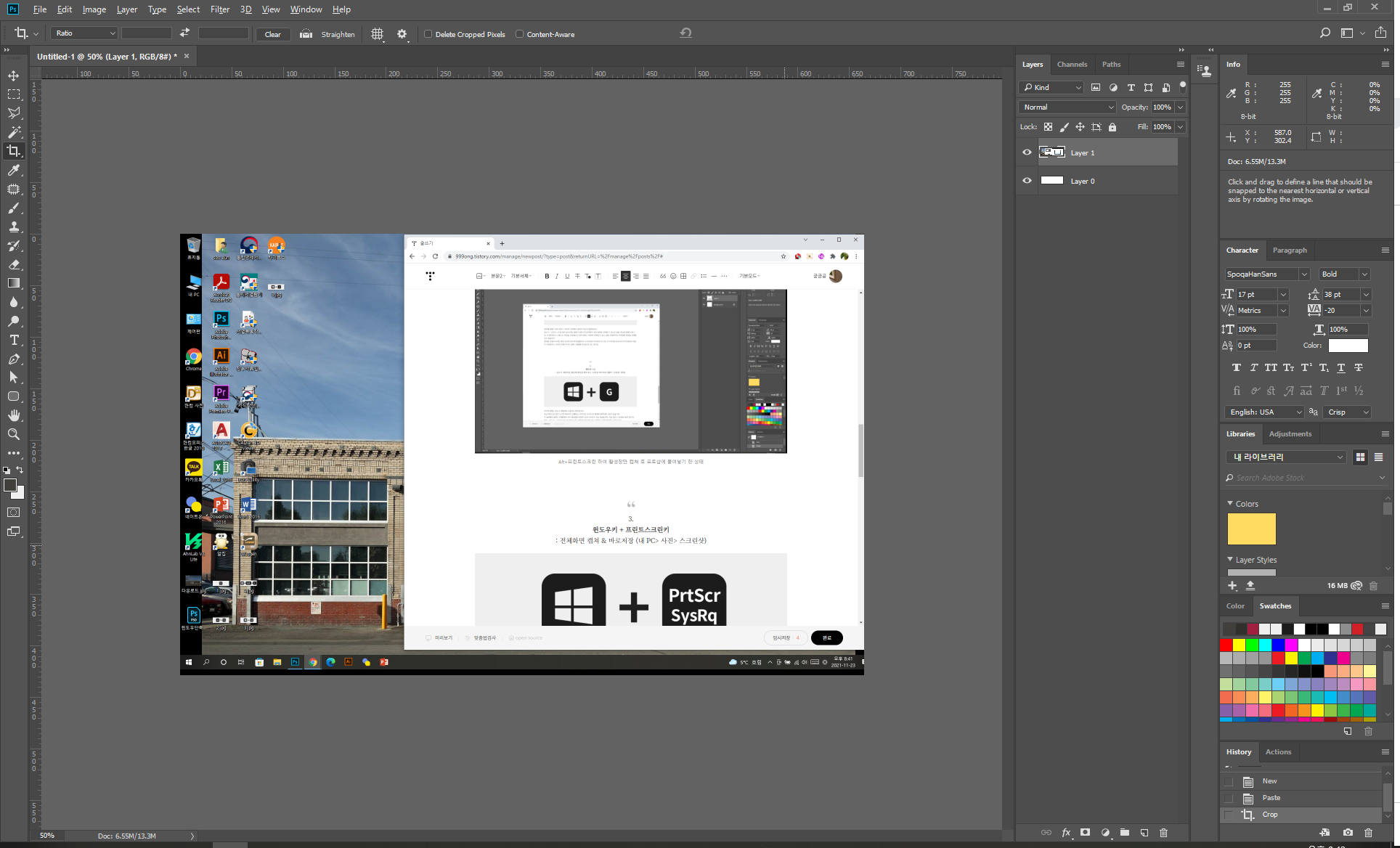1400x848 pixels.
Task: Open the Normal blend mode dropdown
Action: pyautogui.click(x=1067, y=107)
